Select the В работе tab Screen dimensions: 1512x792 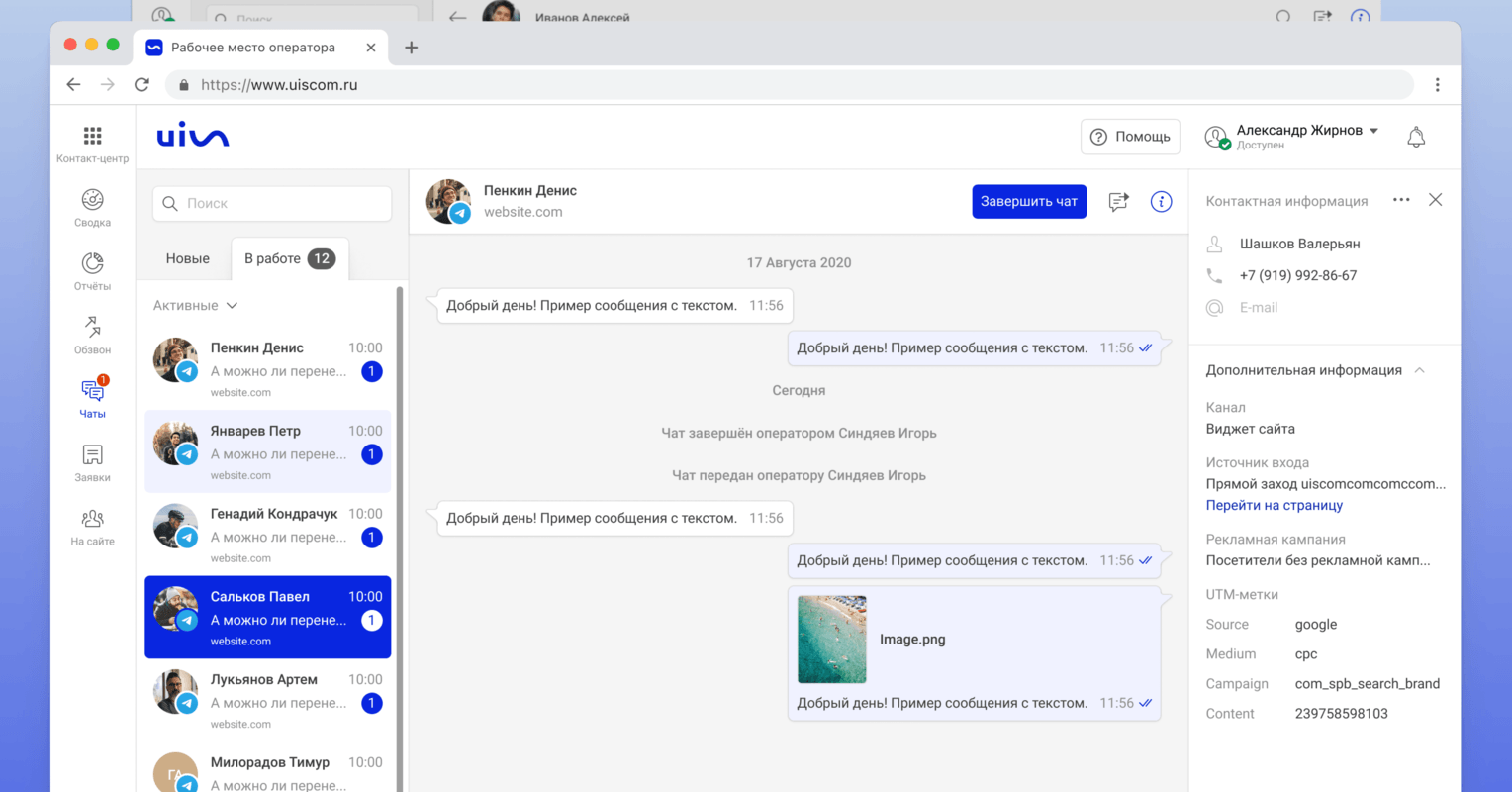click(289, 258)
